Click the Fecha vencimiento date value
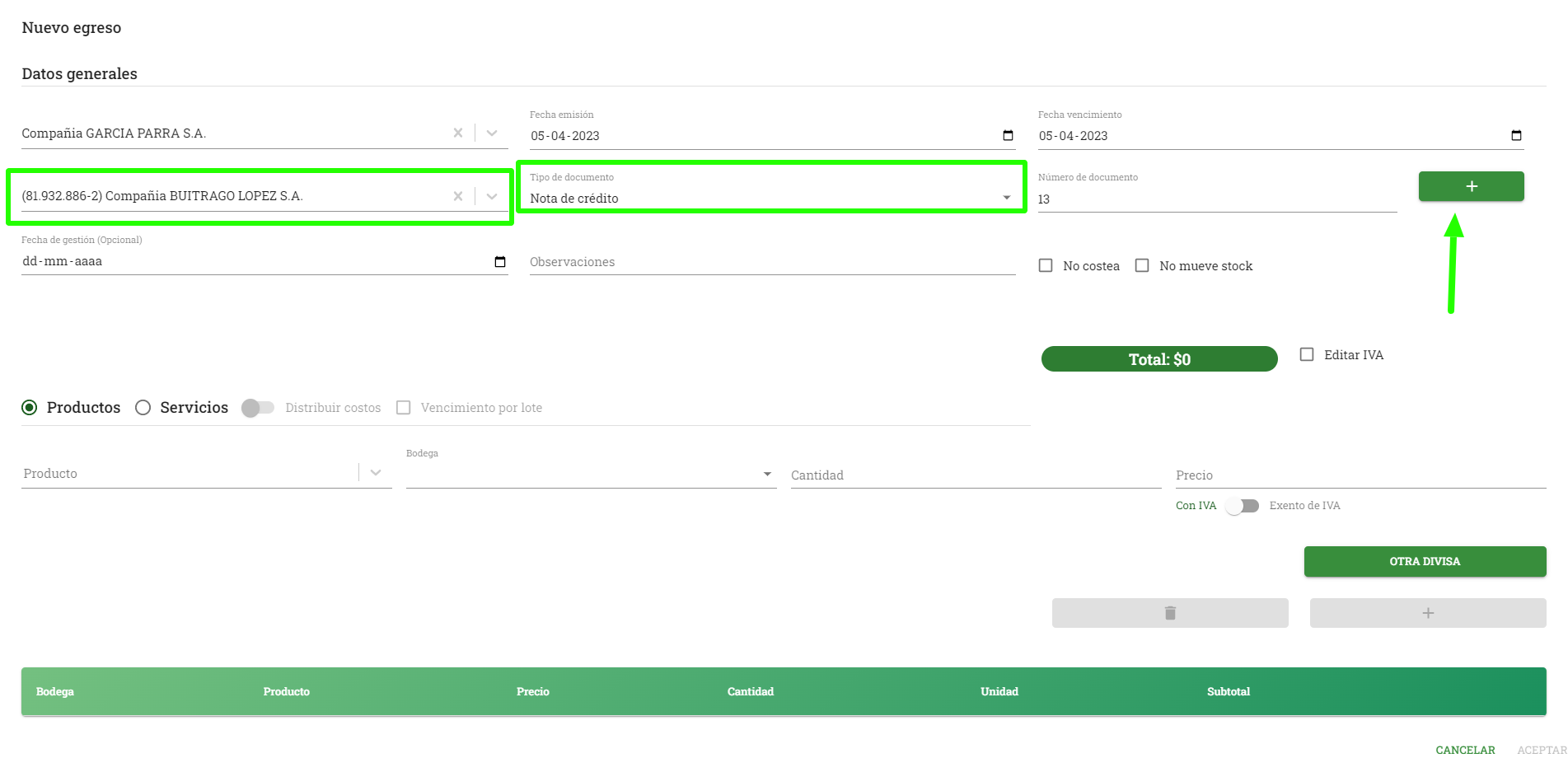 [1073, 136]
